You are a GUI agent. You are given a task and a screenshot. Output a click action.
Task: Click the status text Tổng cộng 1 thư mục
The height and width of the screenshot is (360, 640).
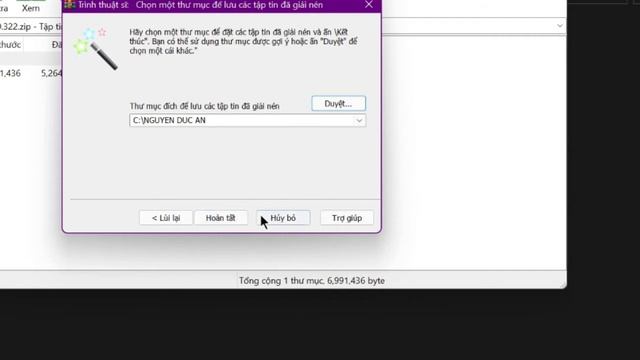(x=312, y=281)
